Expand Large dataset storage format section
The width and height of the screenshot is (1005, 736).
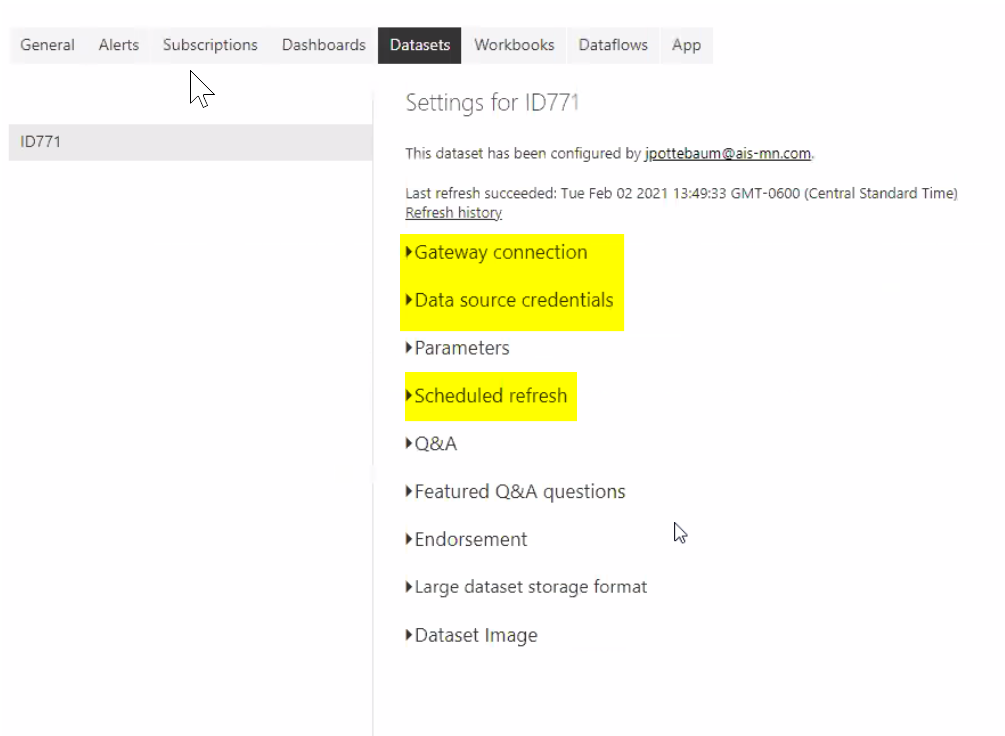pyautogui.click(x=526, y=587)
